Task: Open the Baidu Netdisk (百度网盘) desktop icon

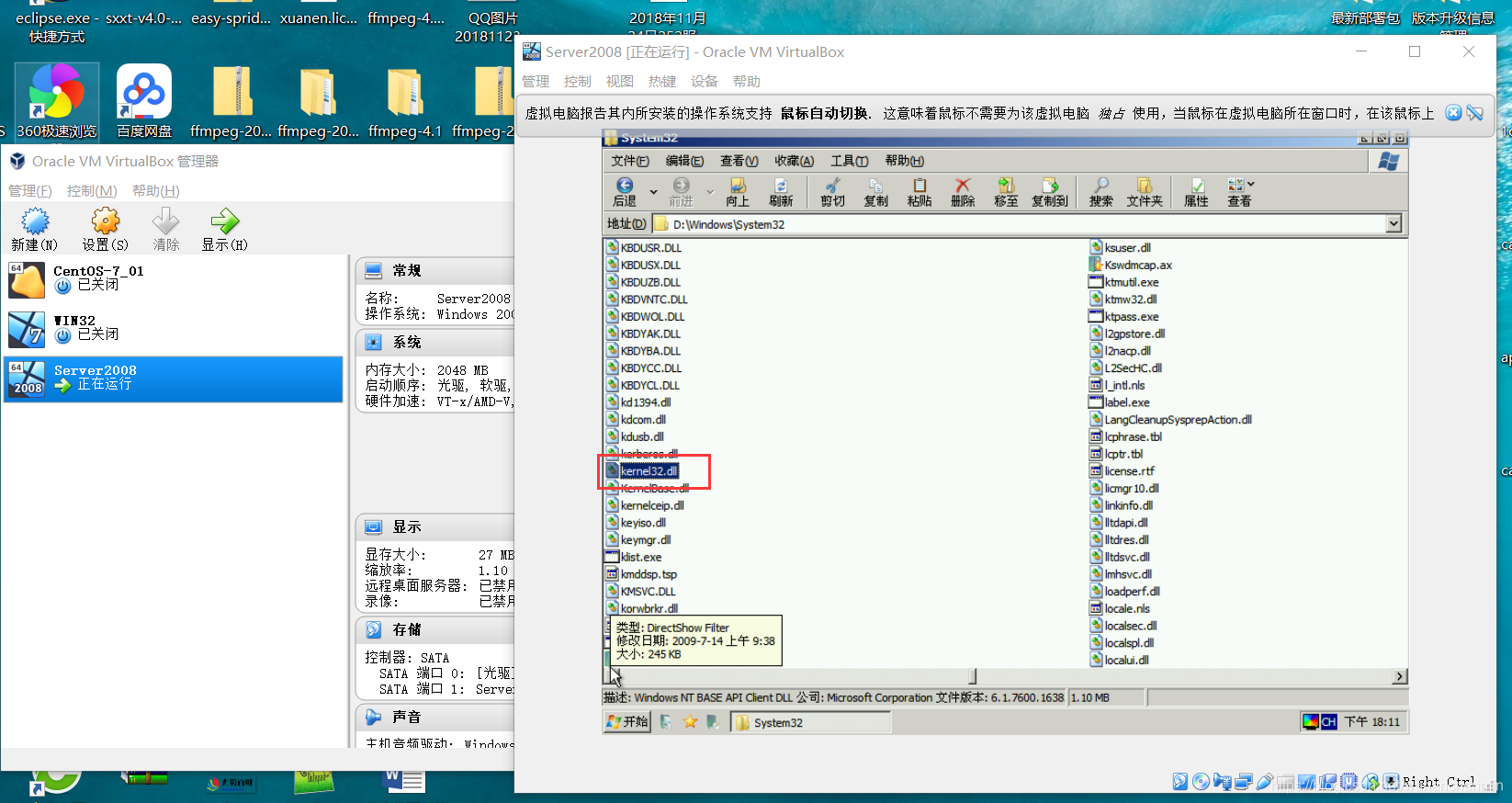Action: tap(144, 102)
